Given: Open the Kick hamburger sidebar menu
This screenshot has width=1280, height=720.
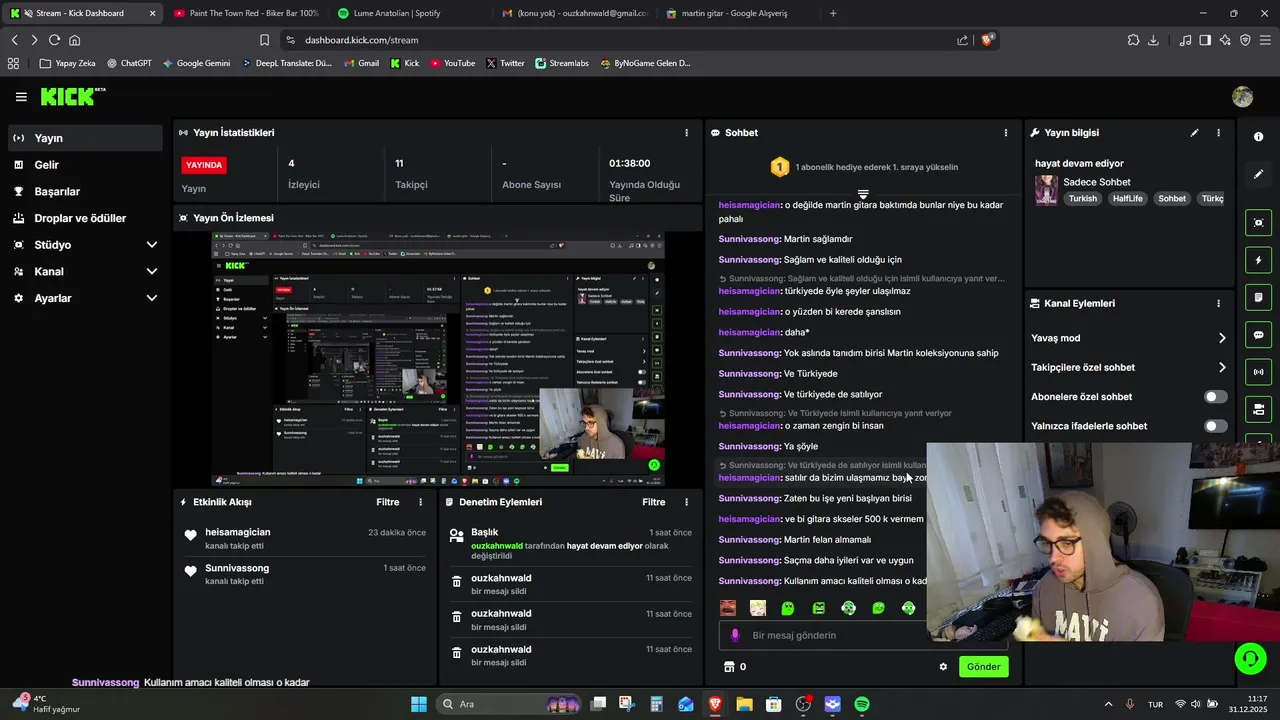Looking at the screenshot, I should point(21,97).
